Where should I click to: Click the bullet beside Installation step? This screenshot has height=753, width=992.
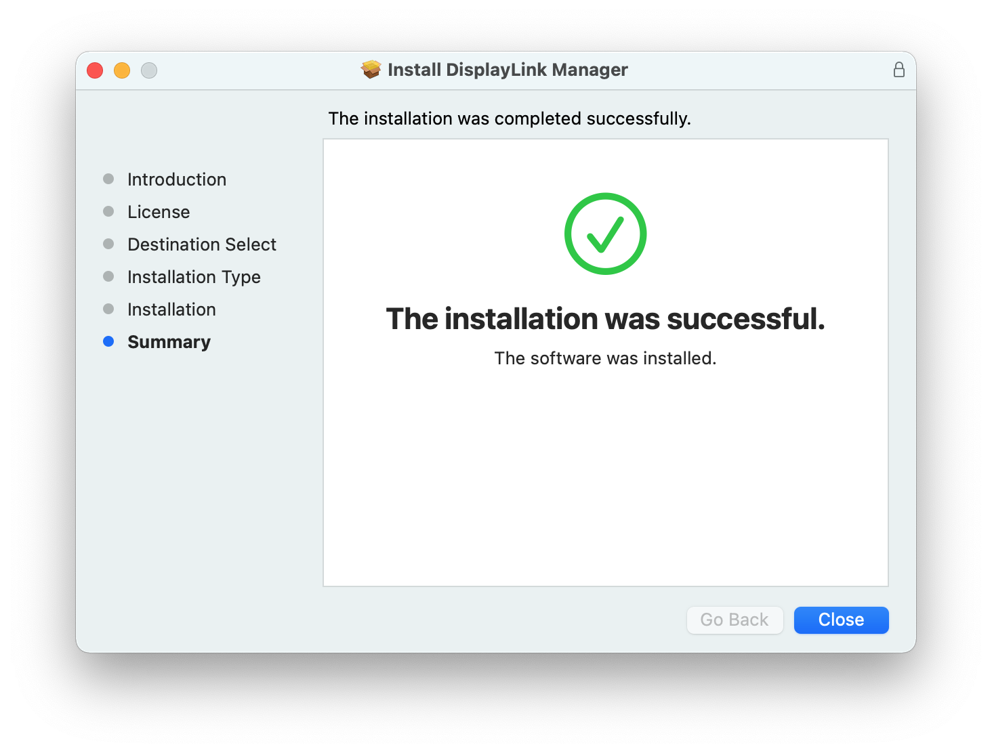[107, 309]
